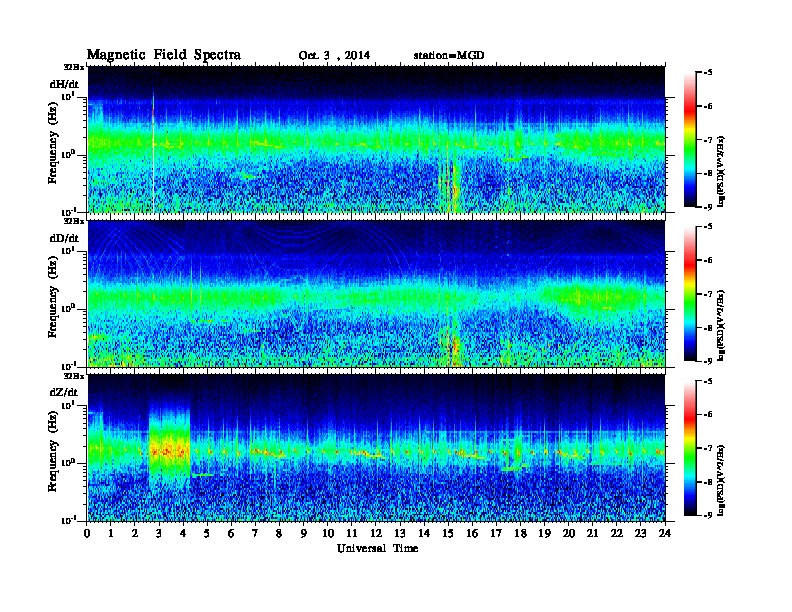Click the "-7" value on dD/dt color scale
The height and width of the screenshot is (612, 792).
pyautogui.click(x=707, y=294)
